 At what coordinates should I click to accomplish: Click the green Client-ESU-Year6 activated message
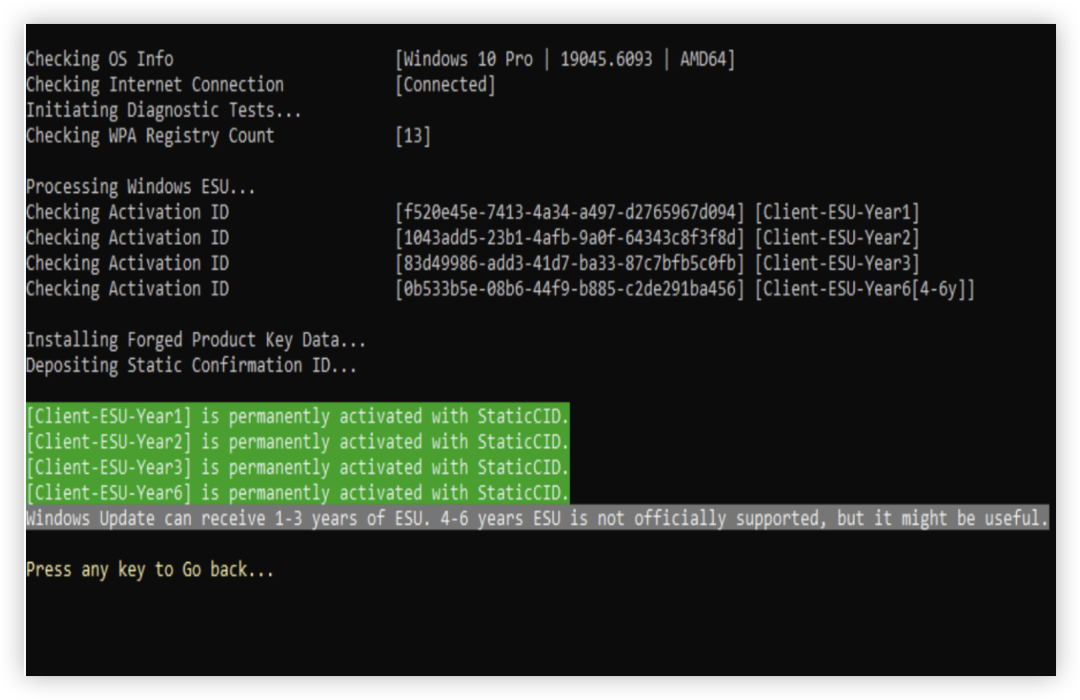pyautogui.click(x=297, y=493)
